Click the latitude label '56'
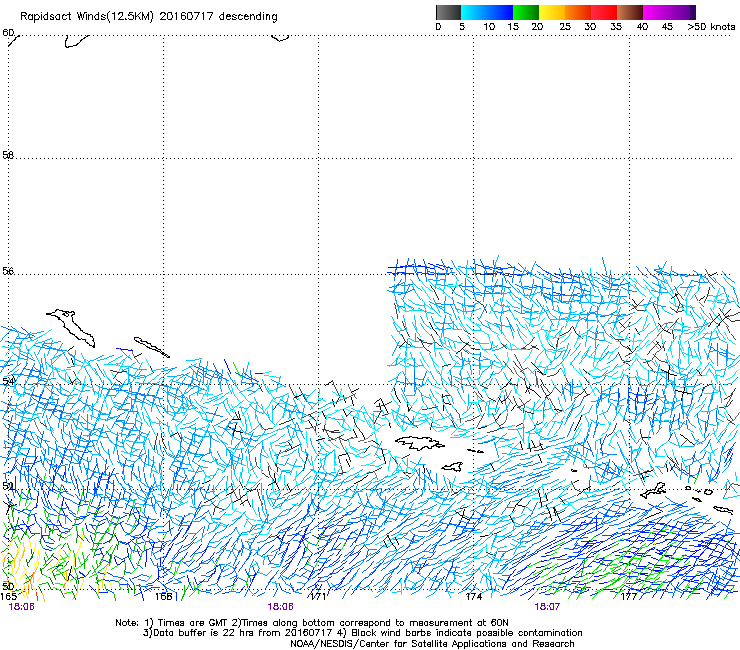Viewport: 740px width, 650px height. [x=8, y=271]
